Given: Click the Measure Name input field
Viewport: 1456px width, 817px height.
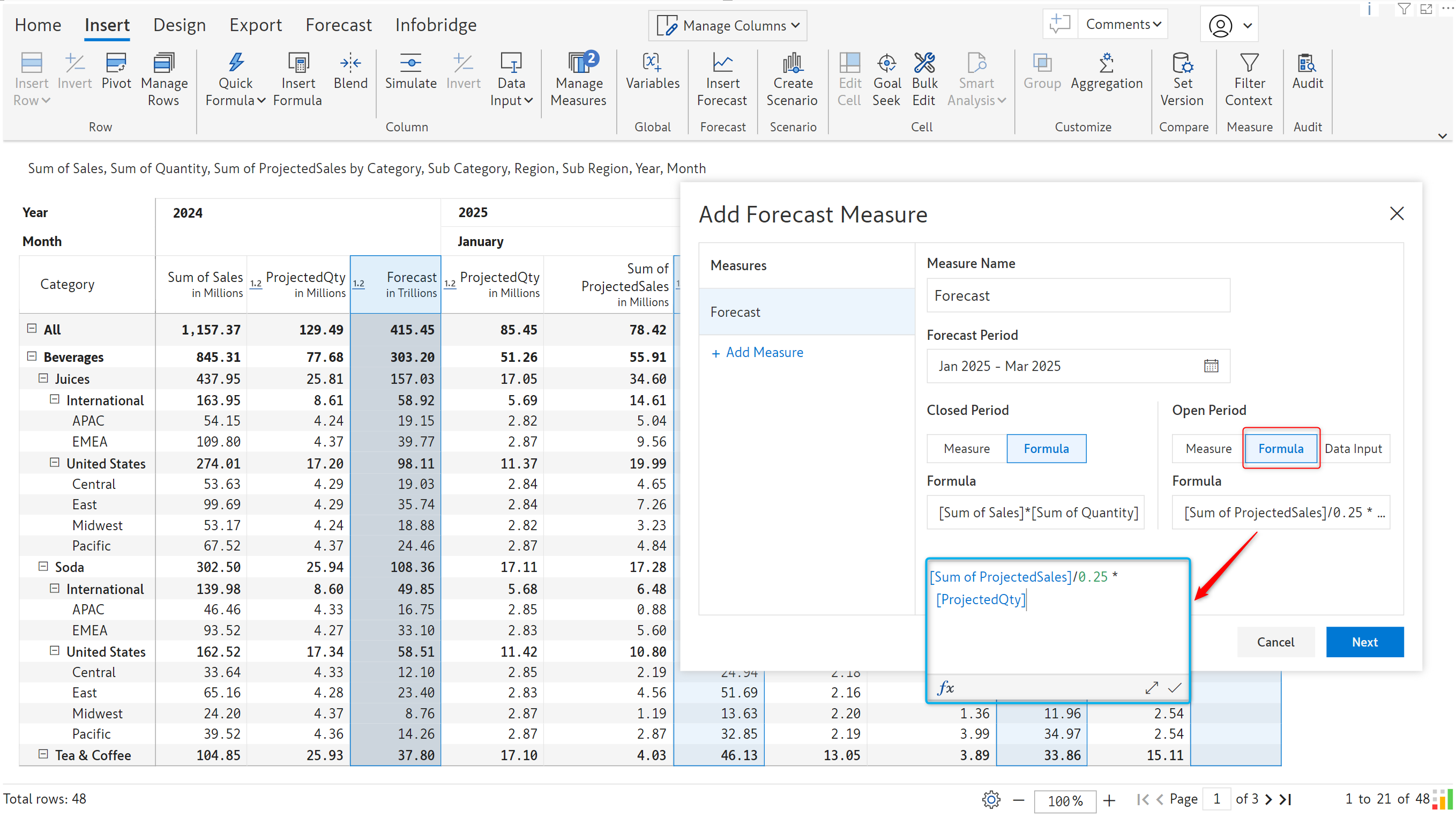Looking at the screenshot, I should click(x=1078, y=295).
